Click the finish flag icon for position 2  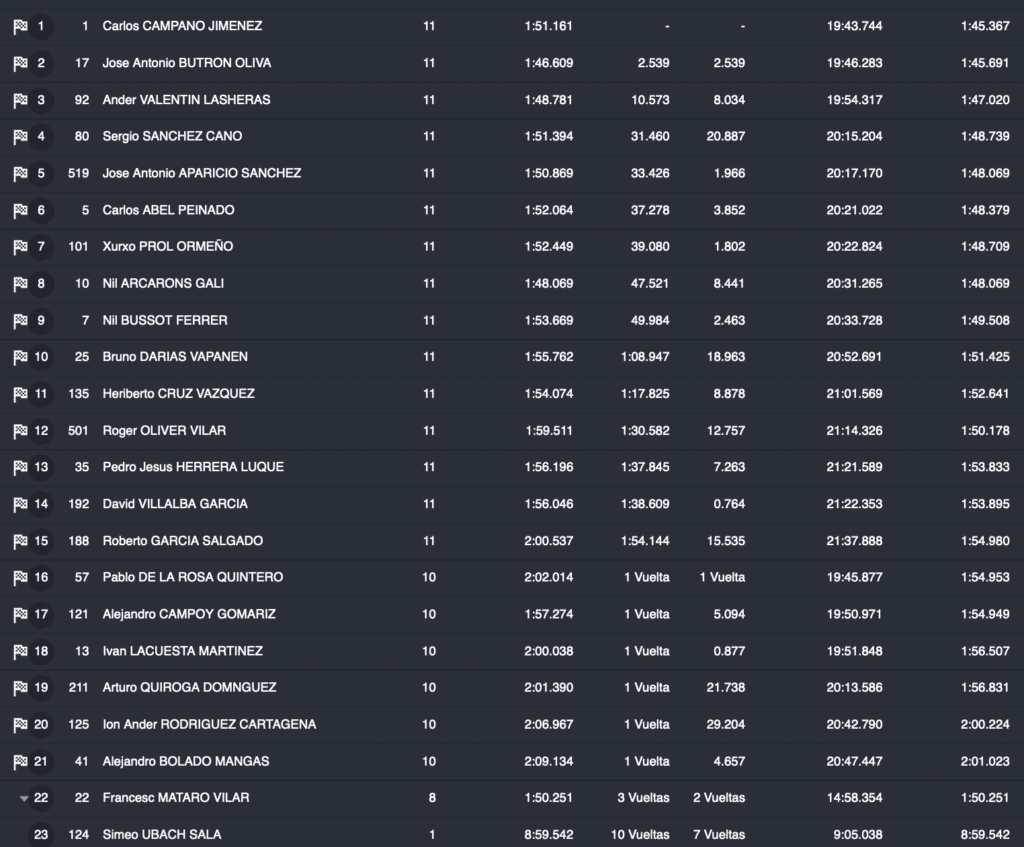(x=20, y=63)
